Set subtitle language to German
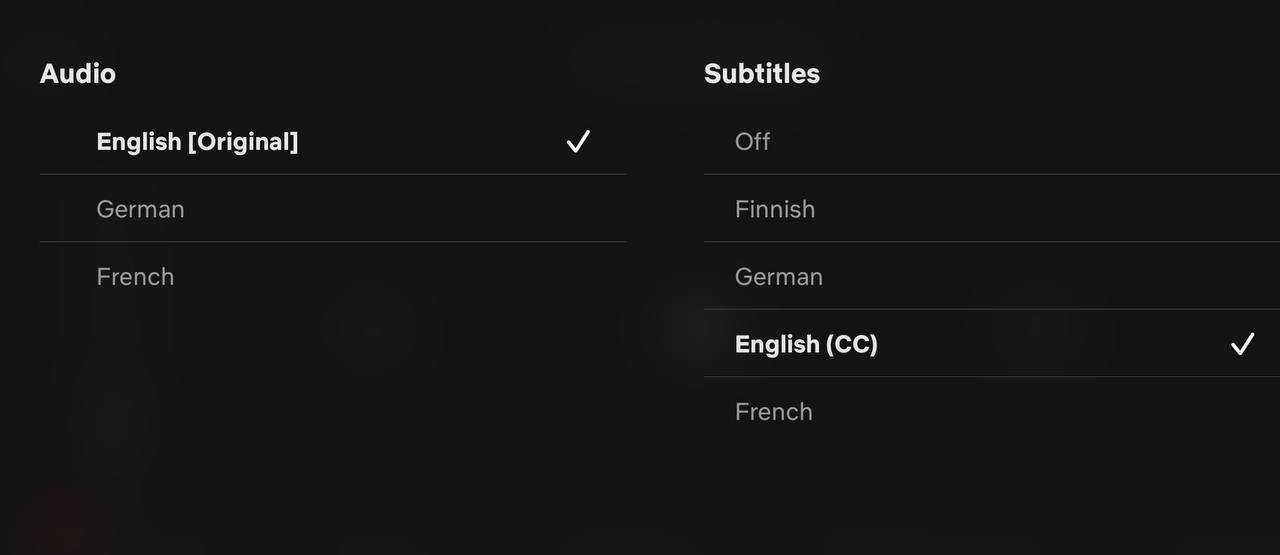This screenshot has width=1280, height=555. pos(779,277)
